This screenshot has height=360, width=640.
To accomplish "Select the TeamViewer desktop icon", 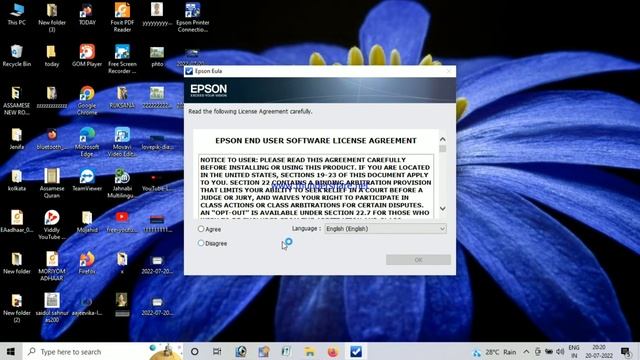I will [x=87, y=180].
